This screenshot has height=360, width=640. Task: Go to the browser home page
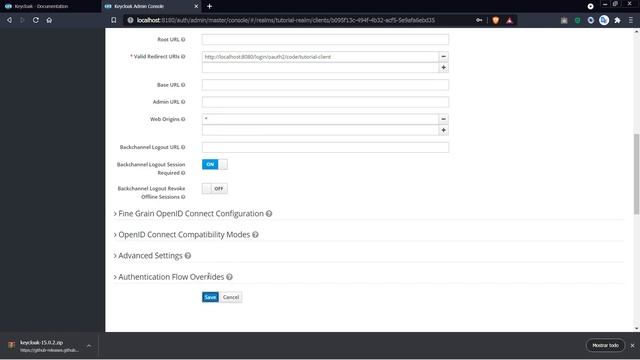tap(49, 20)
